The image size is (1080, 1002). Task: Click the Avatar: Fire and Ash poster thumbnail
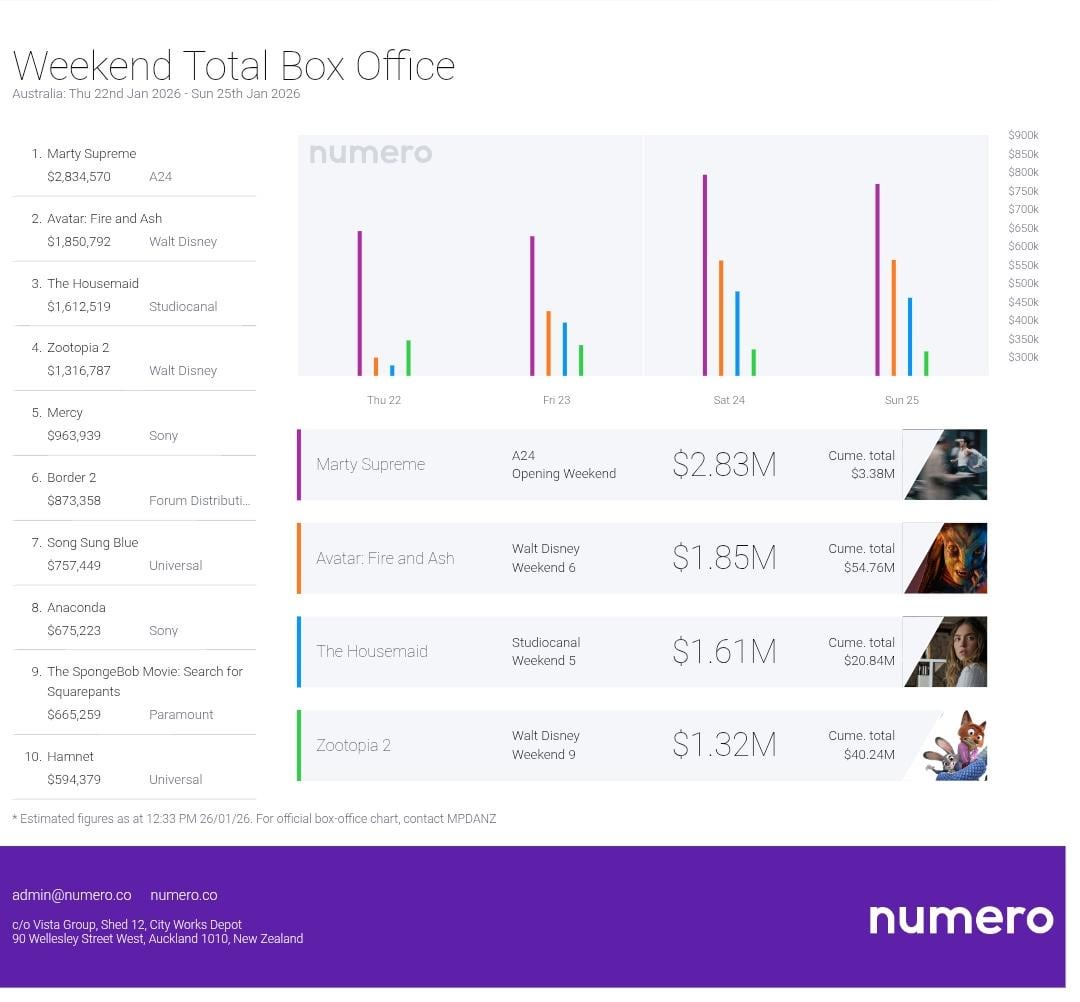click(x=945, y=558)
